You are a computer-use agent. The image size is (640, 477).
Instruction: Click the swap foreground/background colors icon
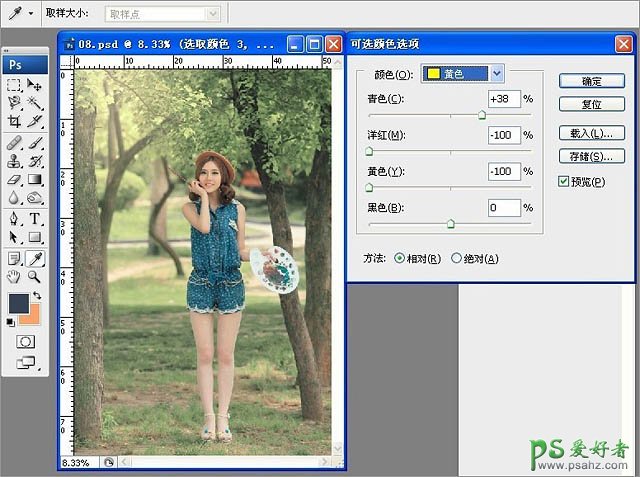(x=37, y=296)
